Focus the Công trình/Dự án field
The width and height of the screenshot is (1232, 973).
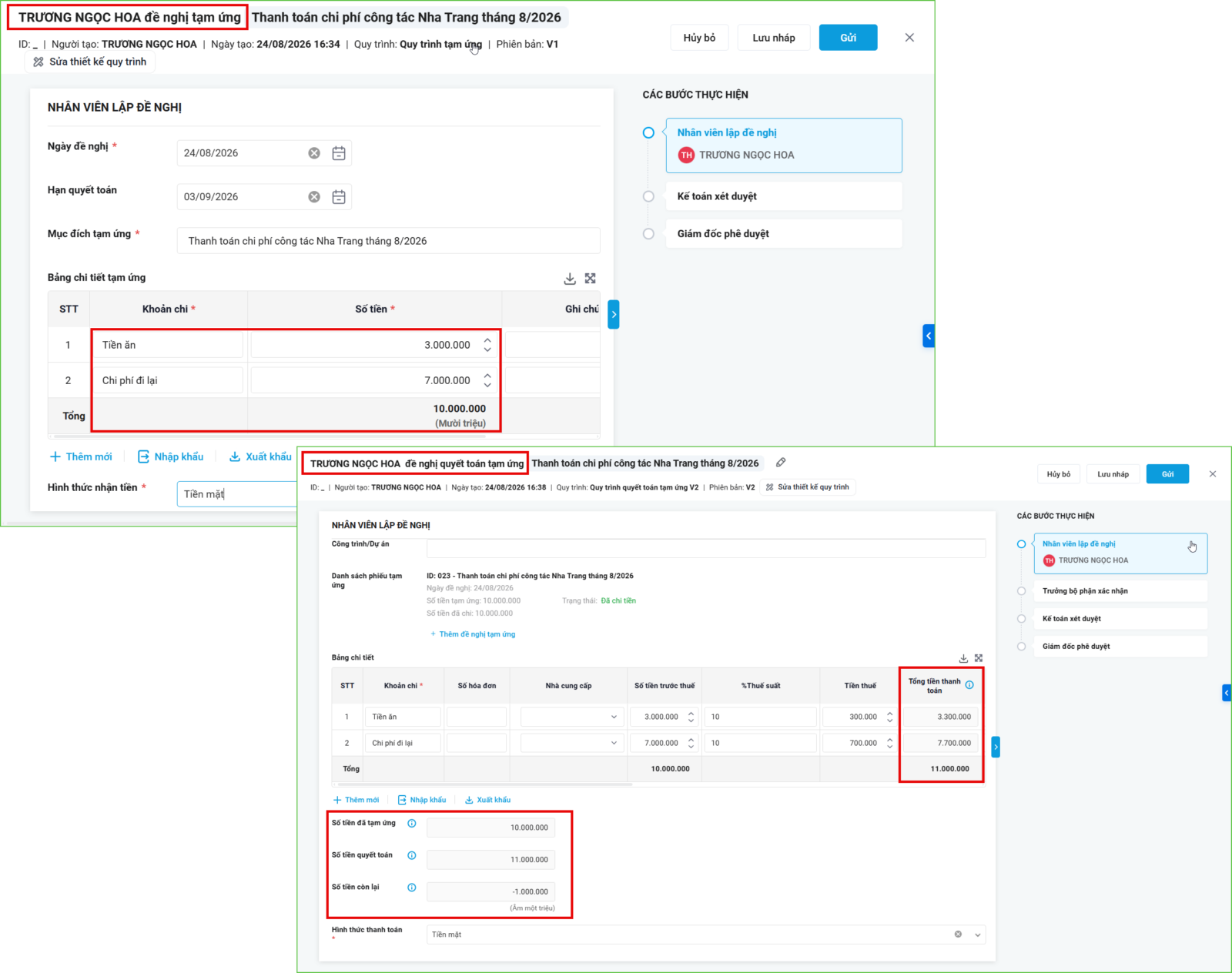pyautogui.click(x=706, y=548)
